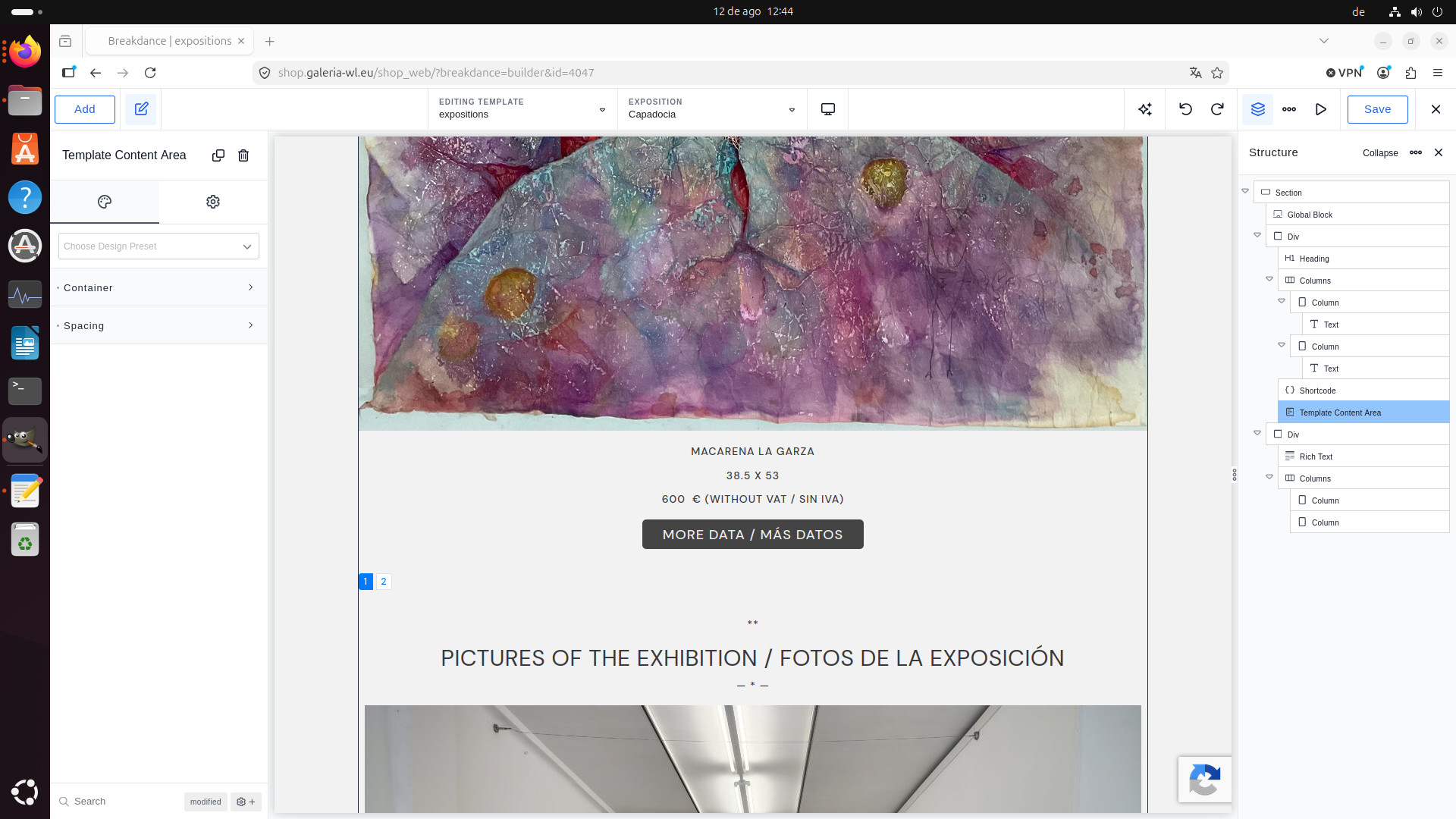Open a new browser tab
Viewport: 1456px width, 819px height.
(269, 41)
